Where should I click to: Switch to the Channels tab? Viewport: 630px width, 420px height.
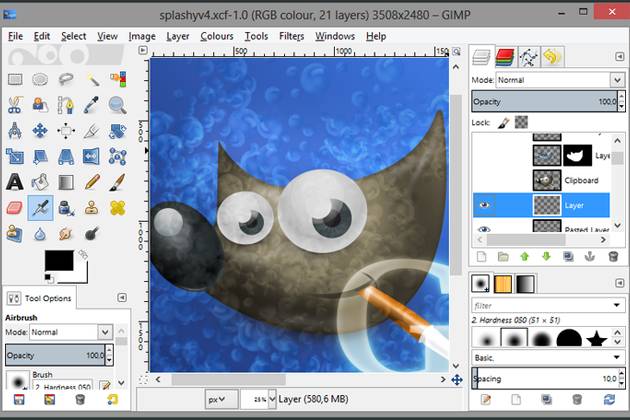point(505,57)
